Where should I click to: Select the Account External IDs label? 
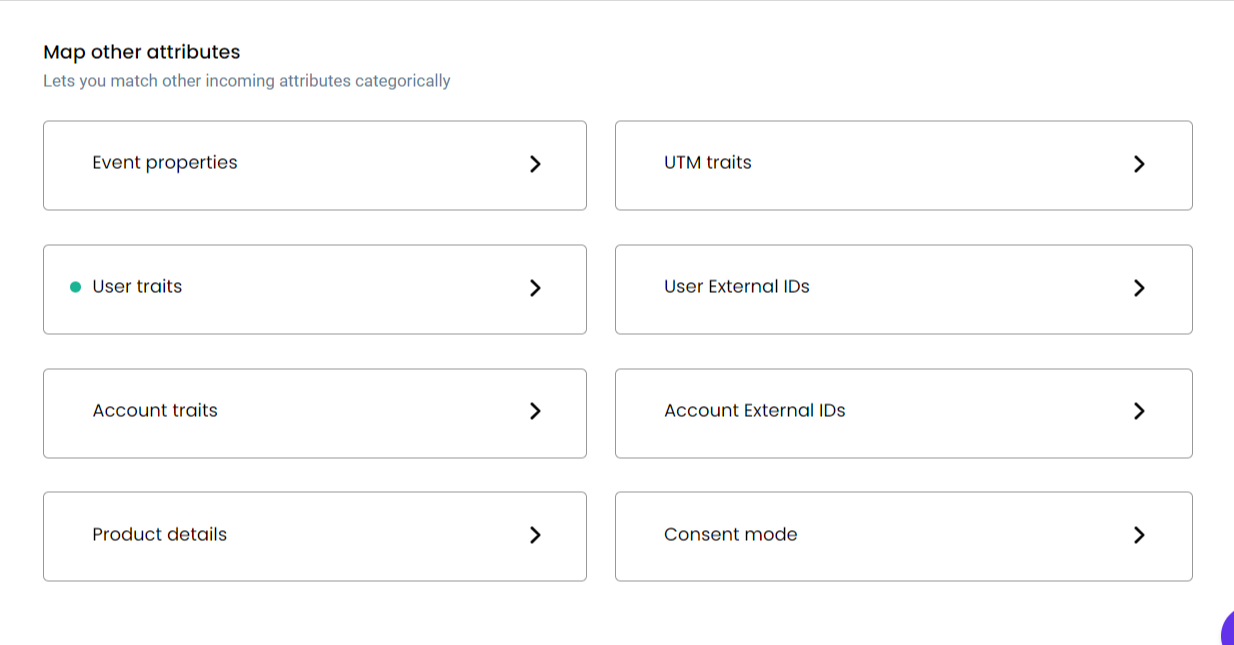755,410
